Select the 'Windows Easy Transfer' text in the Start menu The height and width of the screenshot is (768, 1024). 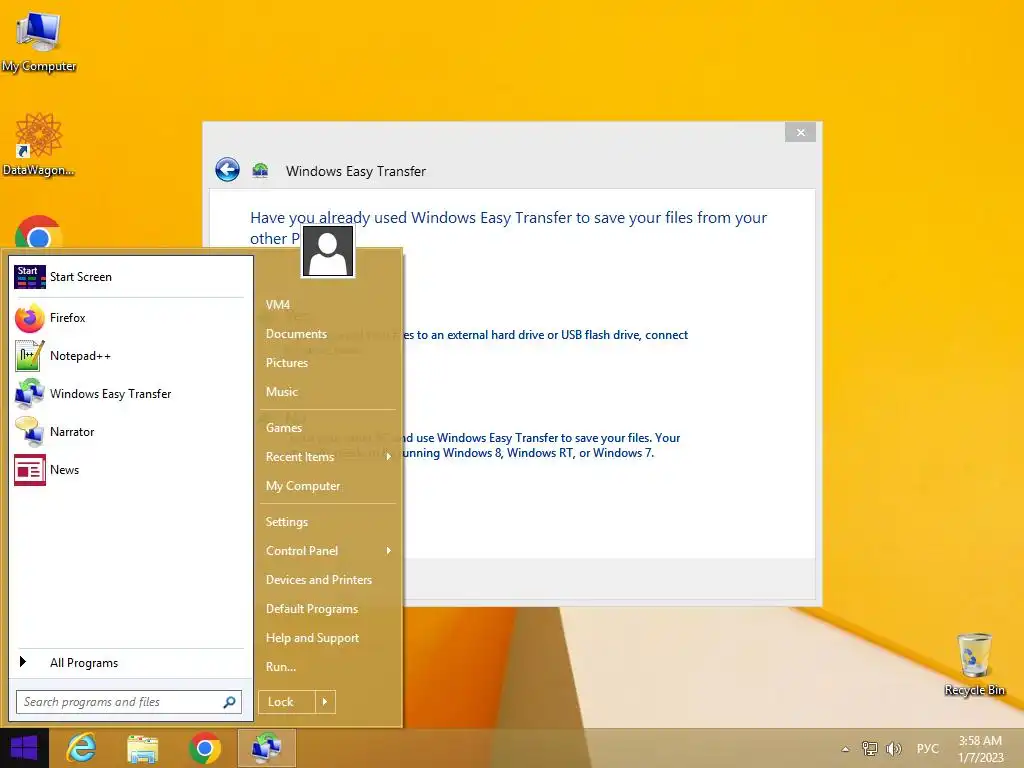pyautogui.click(x=110, y=394)
